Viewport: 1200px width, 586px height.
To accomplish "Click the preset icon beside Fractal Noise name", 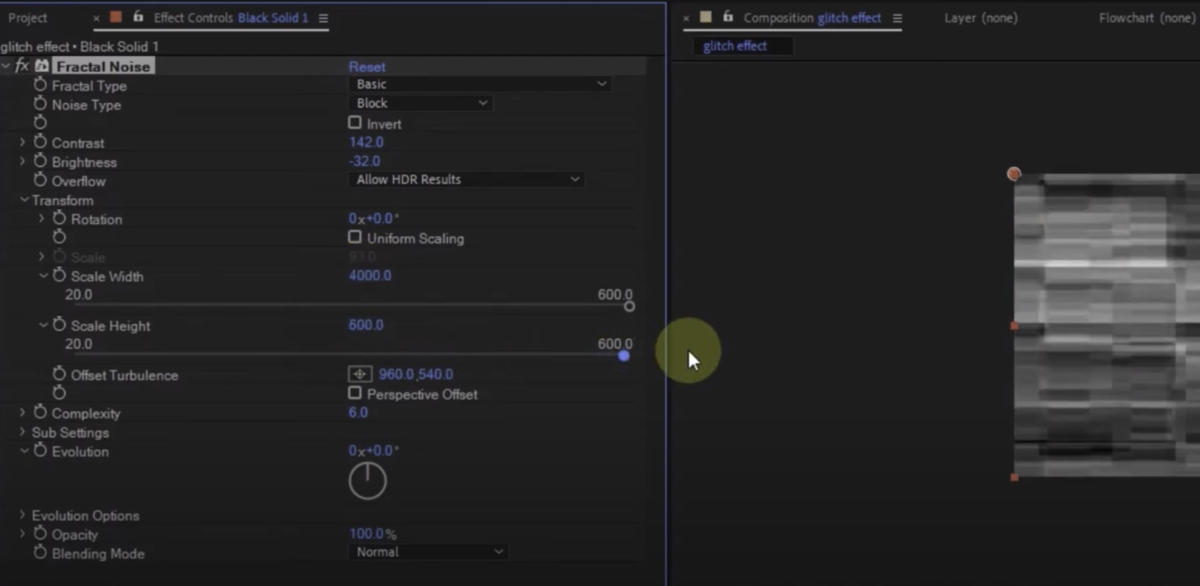I will (42, 66).
